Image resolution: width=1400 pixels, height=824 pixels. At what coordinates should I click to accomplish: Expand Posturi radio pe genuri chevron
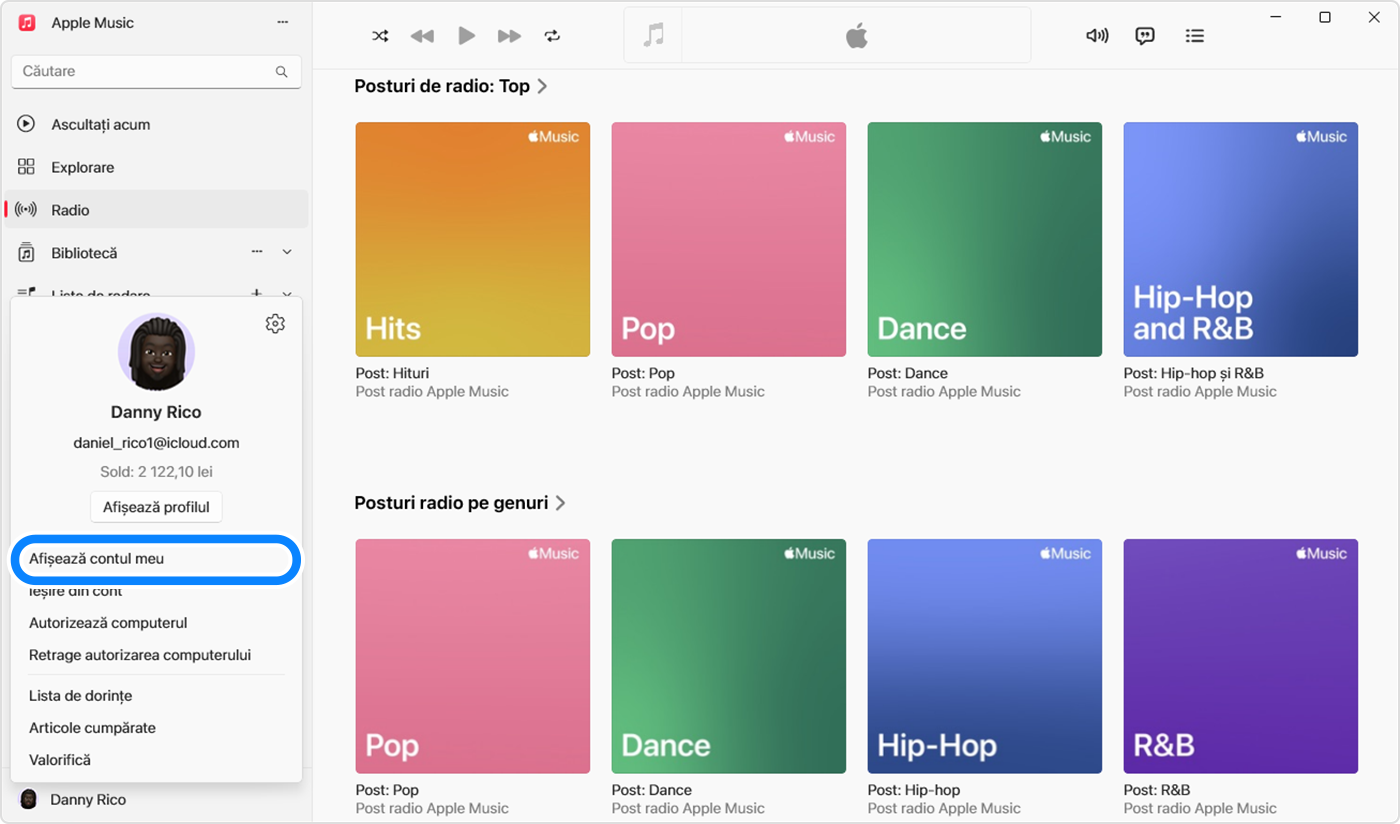pyautogui.click(x=560, y=503)
